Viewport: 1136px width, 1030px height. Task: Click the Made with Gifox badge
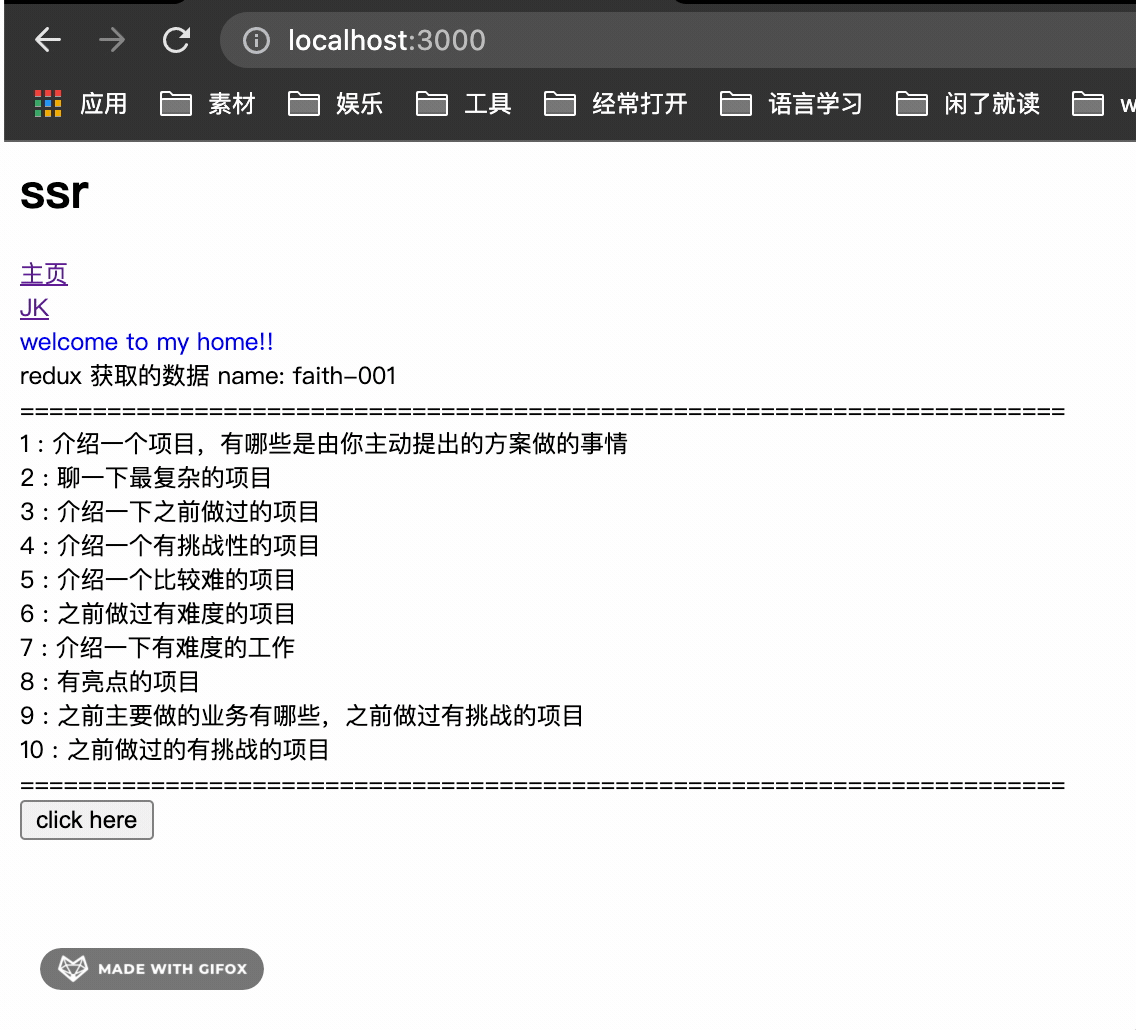point(152,969)
